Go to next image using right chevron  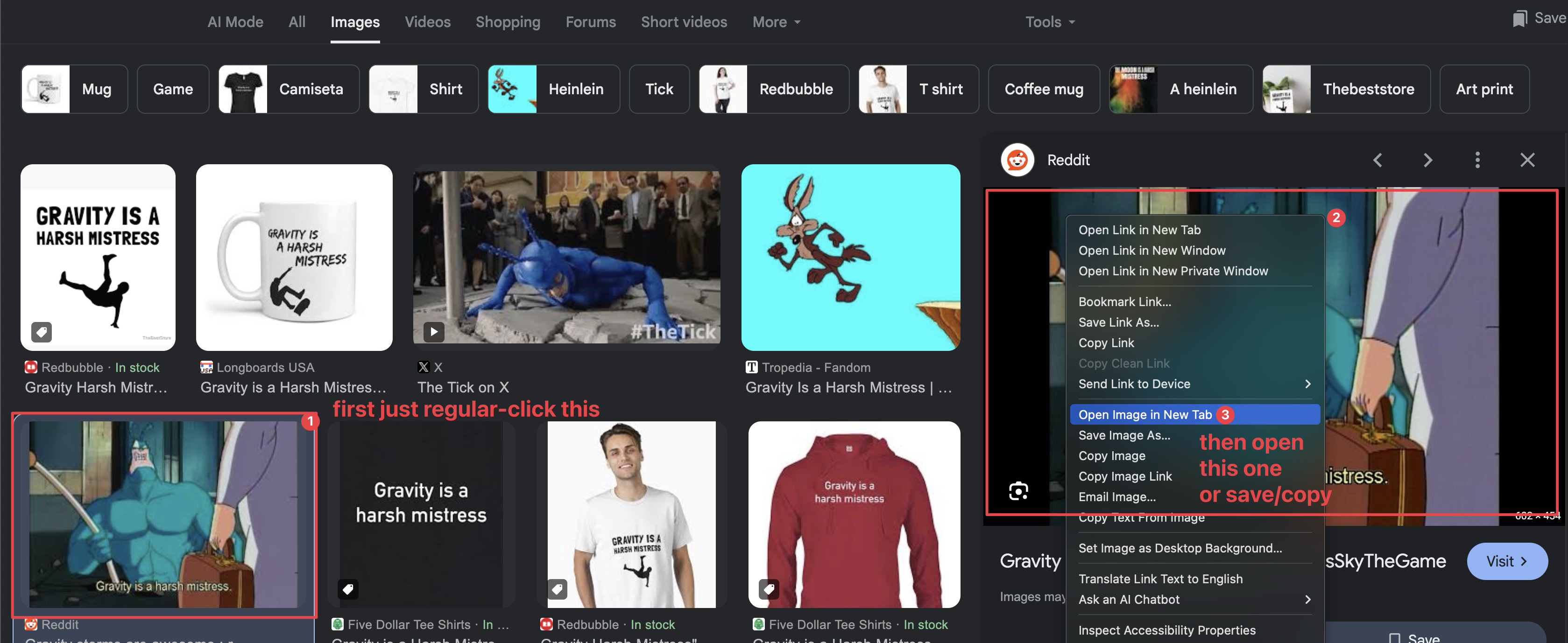click(x=1427, y=160)
